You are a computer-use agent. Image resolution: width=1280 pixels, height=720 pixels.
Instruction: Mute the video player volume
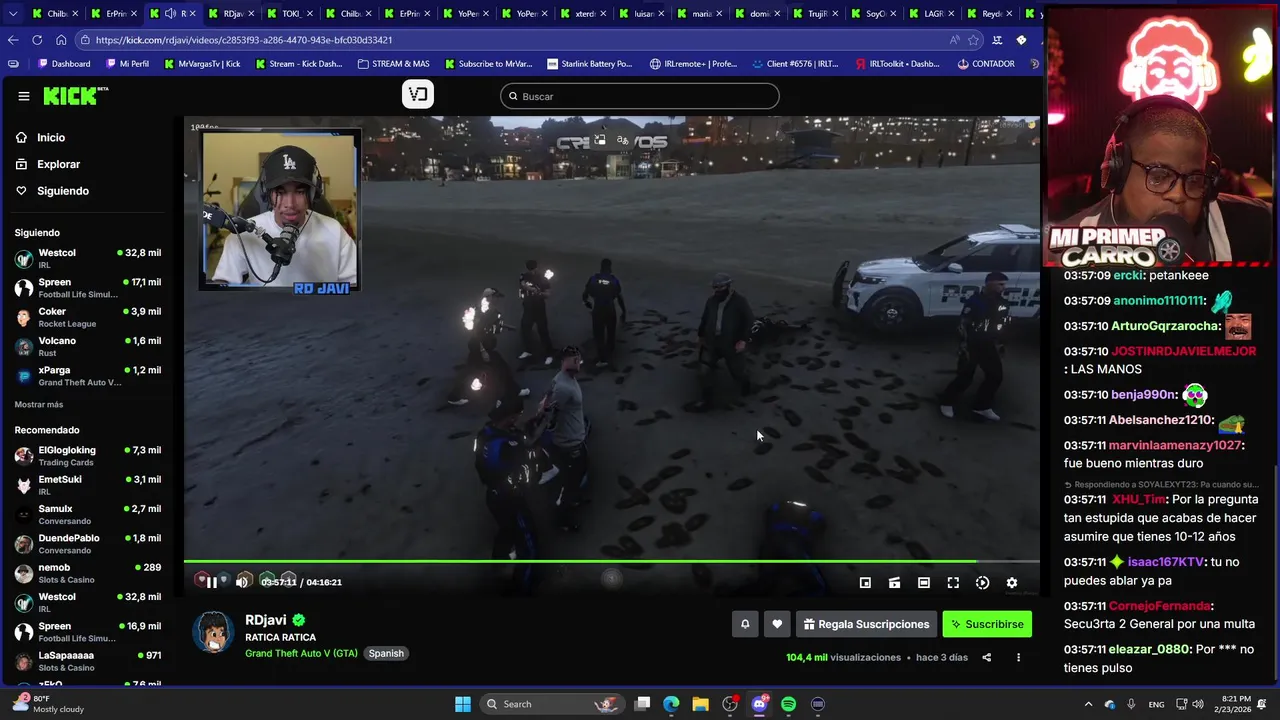pyautogui.click(x=242, y=582)
